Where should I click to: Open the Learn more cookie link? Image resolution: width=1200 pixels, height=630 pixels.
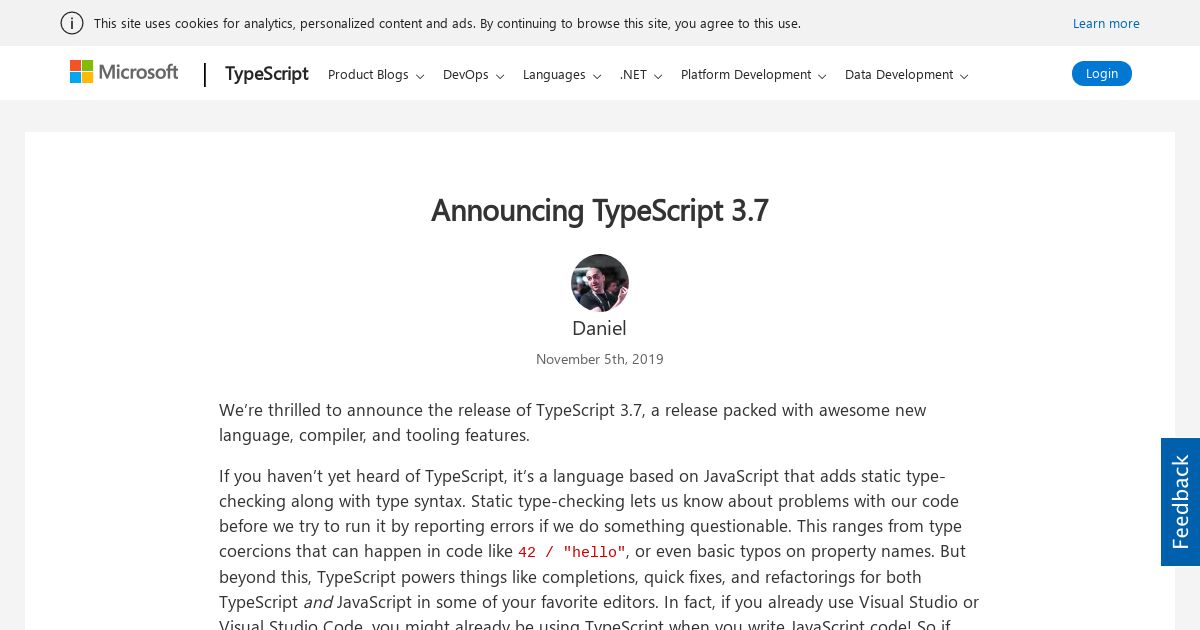1106,23
